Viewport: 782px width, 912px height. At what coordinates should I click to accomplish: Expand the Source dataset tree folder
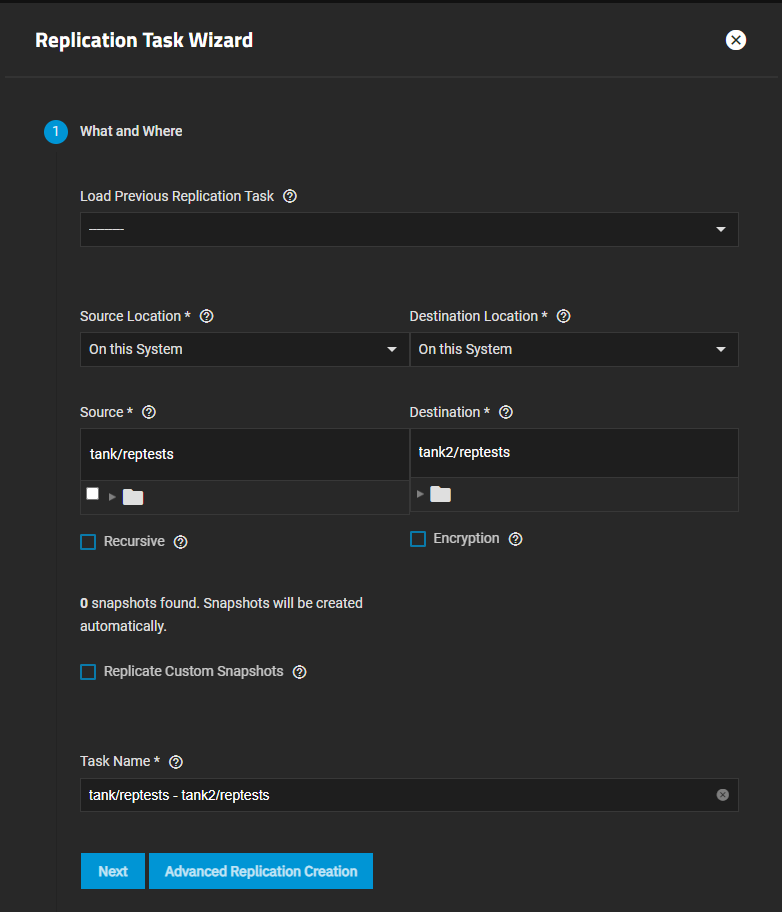[113, 497]
